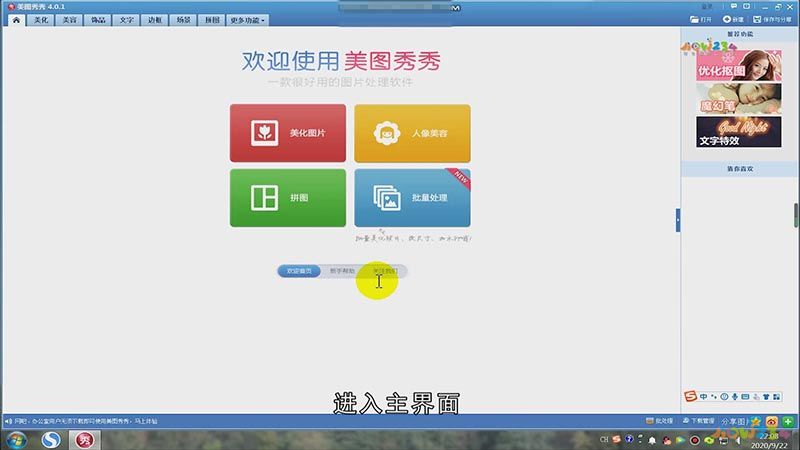Open the Windows Start button
The image size is (800, 450).
[x=16, y=440]
